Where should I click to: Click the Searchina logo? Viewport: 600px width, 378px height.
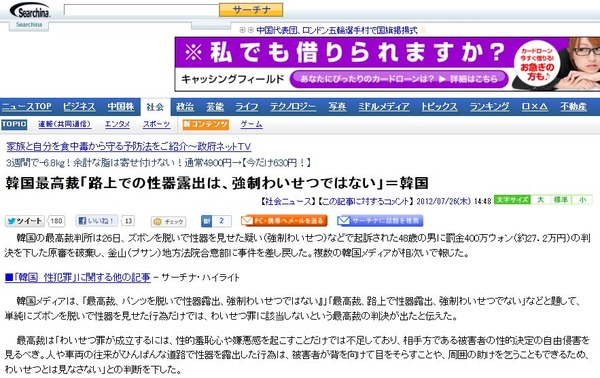29,10
